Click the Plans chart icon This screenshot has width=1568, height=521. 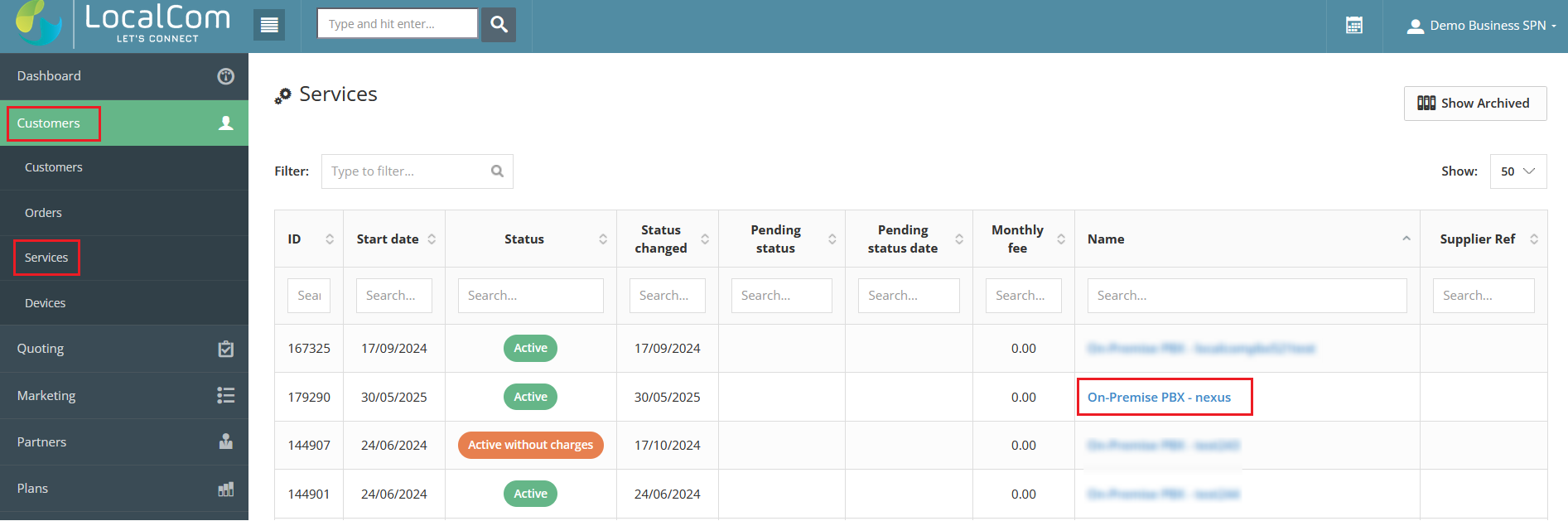[x=225, y=489]
